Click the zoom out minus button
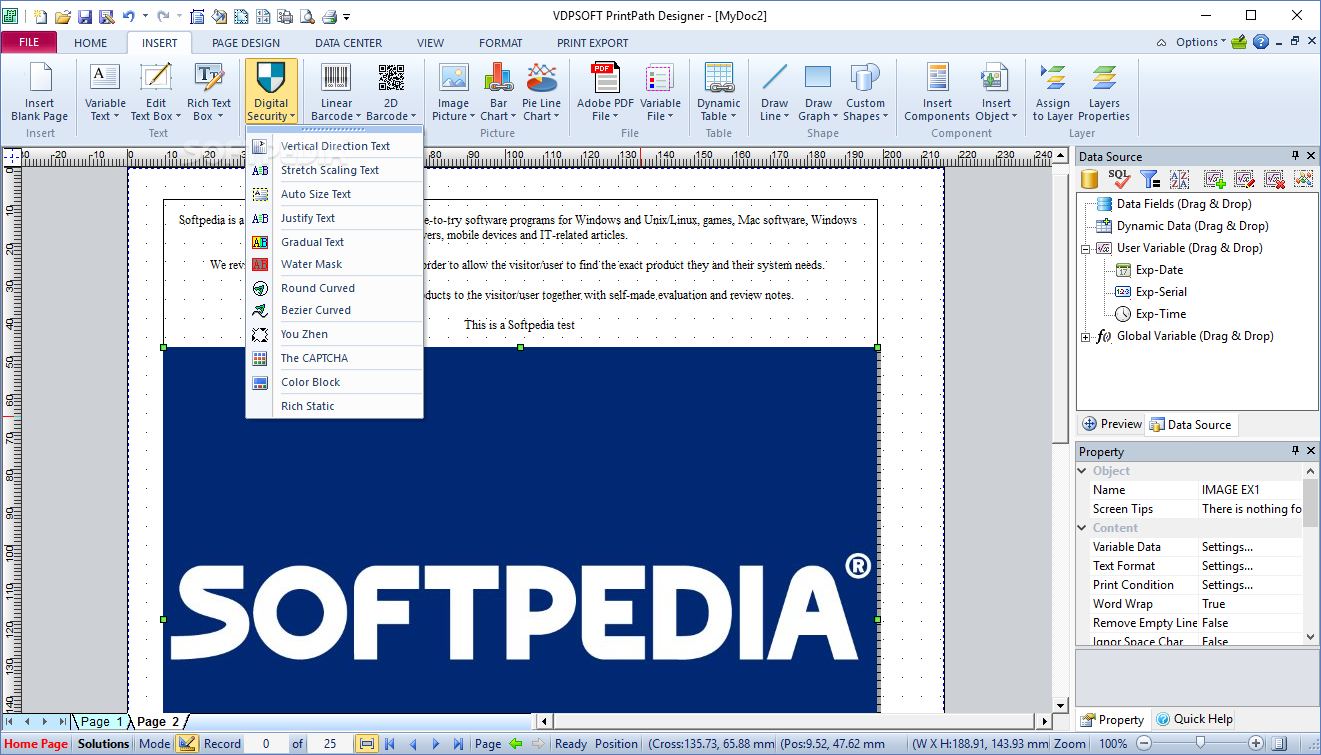The image size is (1321, 755). (x=1144, y=744)
